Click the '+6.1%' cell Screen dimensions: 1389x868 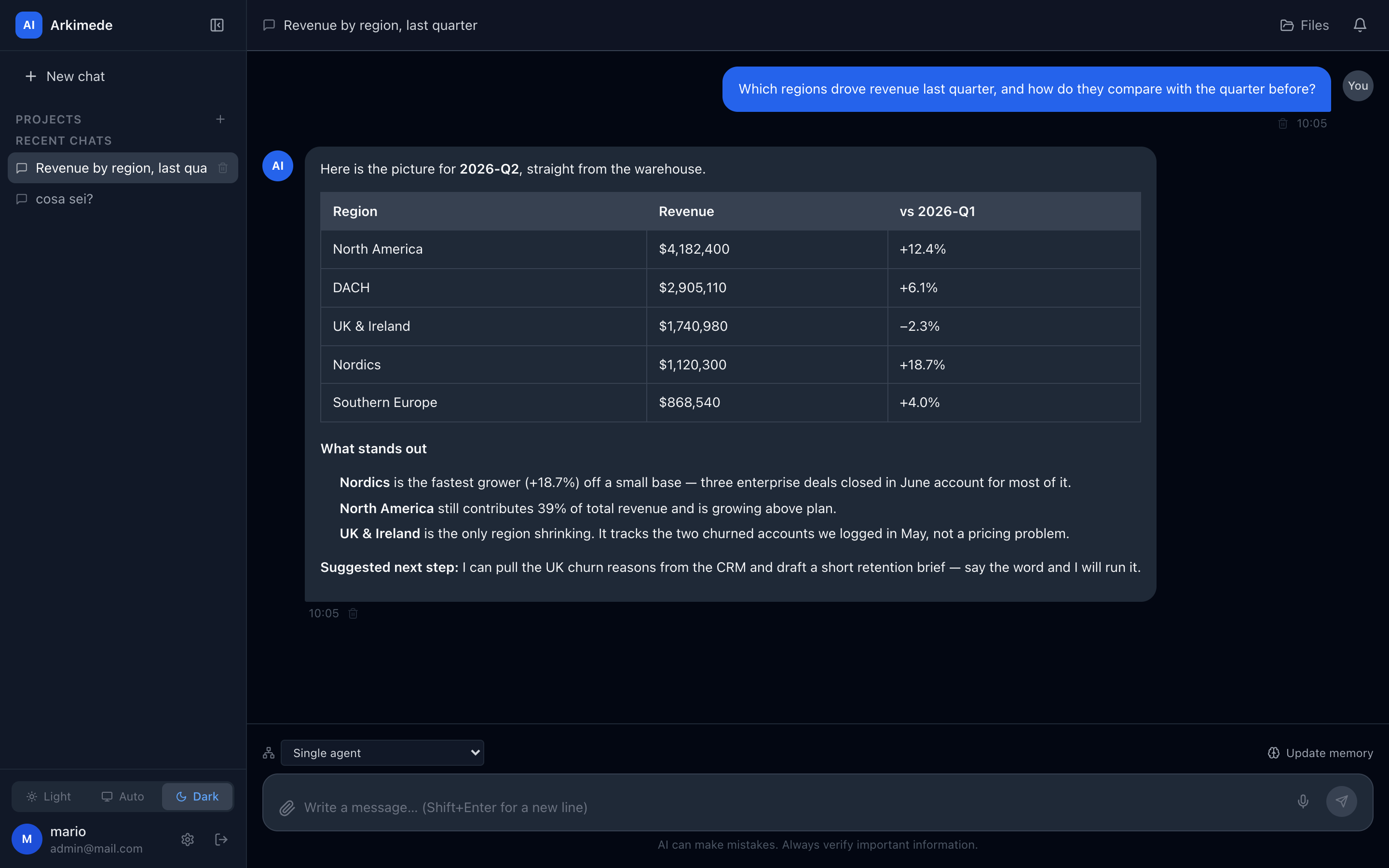1014,287
